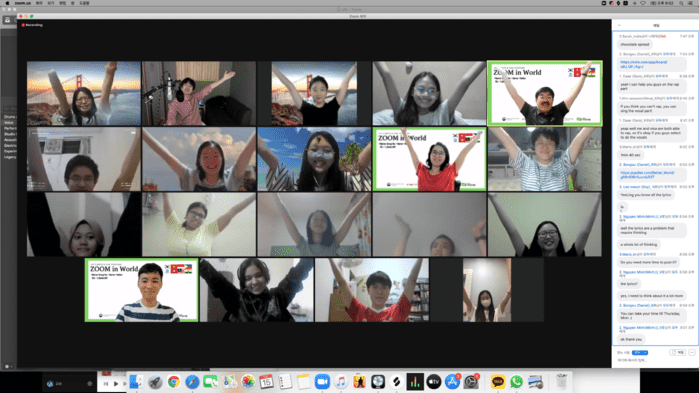Open the App Store dock icon

pos(452,382)
